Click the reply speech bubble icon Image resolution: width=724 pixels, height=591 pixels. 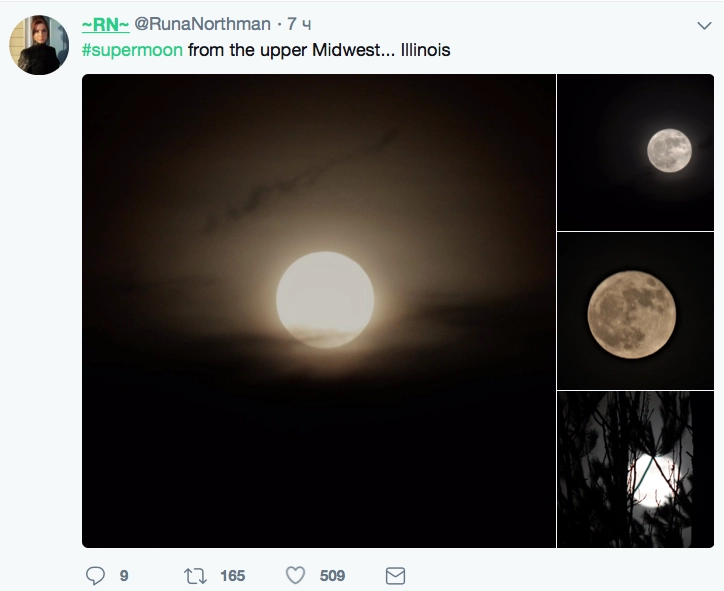pyautogui.click(x=96, y=575)
